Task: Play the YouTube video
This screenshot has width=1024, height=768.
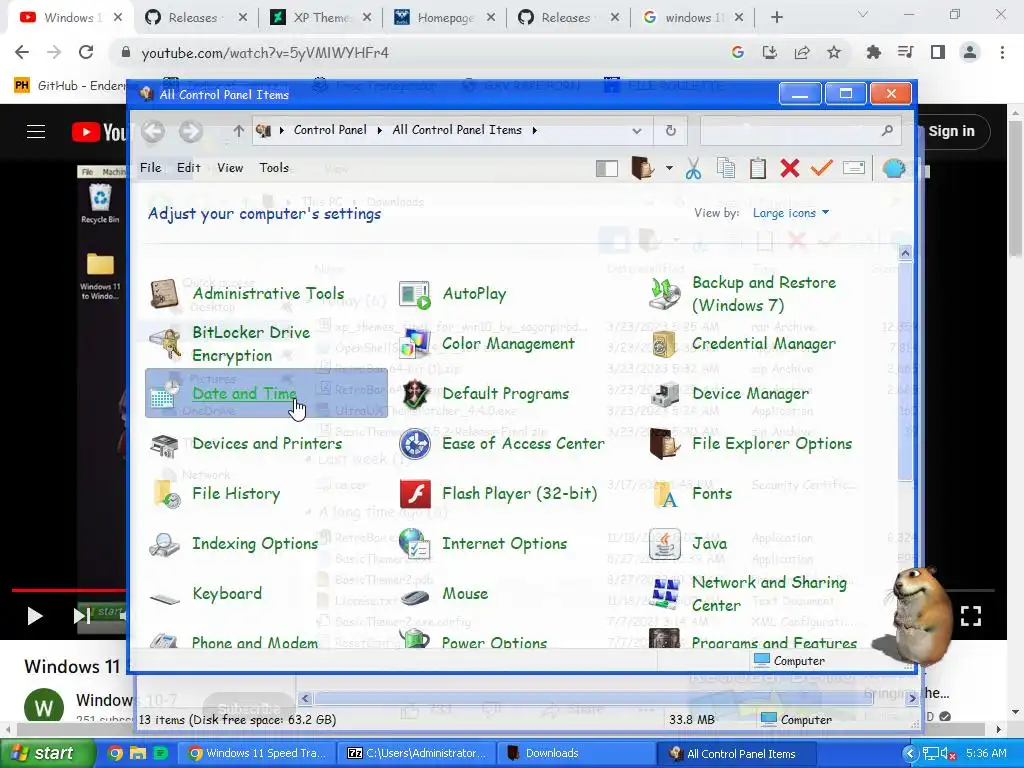Action: coord(34,615)
